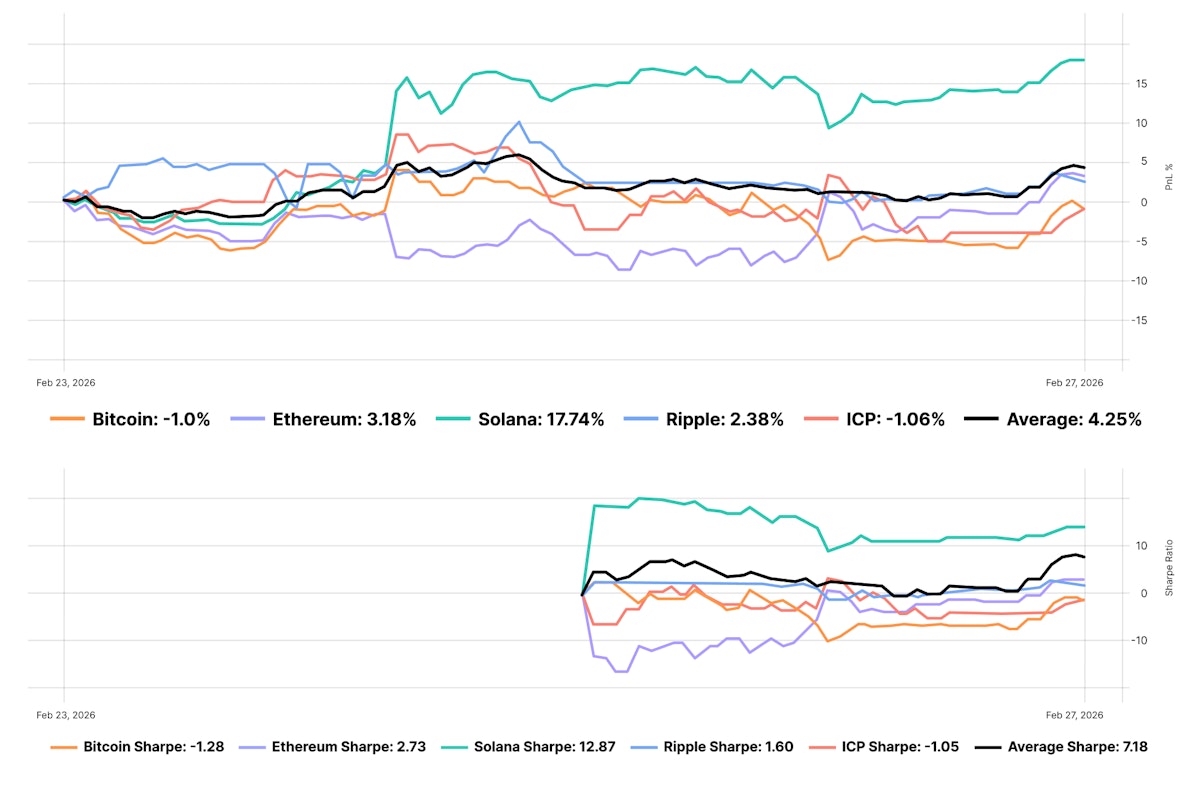Click the Ethereum Sharpe: 2.73 legend text

point(344,747)
